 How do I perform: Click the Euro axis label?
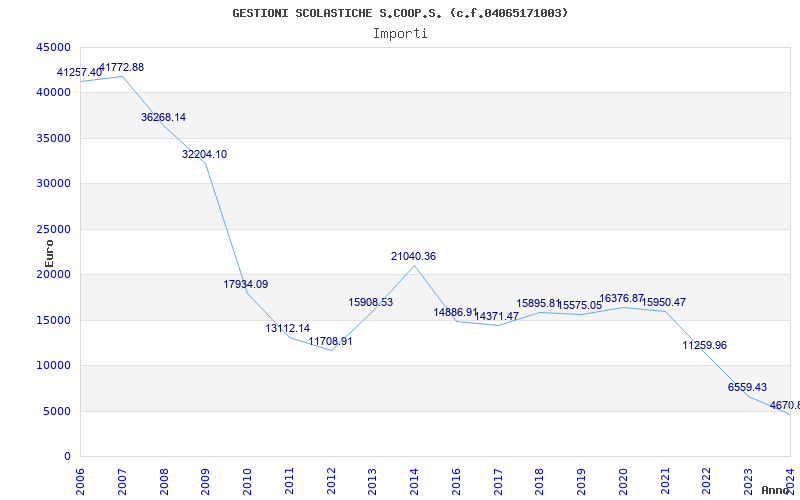[49, 254]
